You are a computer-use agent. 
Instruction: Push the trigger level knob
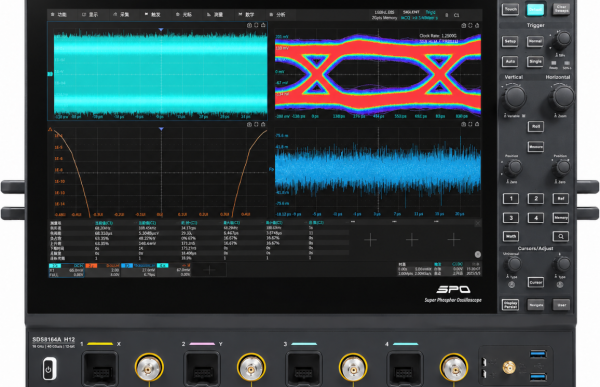click(563, 39)
